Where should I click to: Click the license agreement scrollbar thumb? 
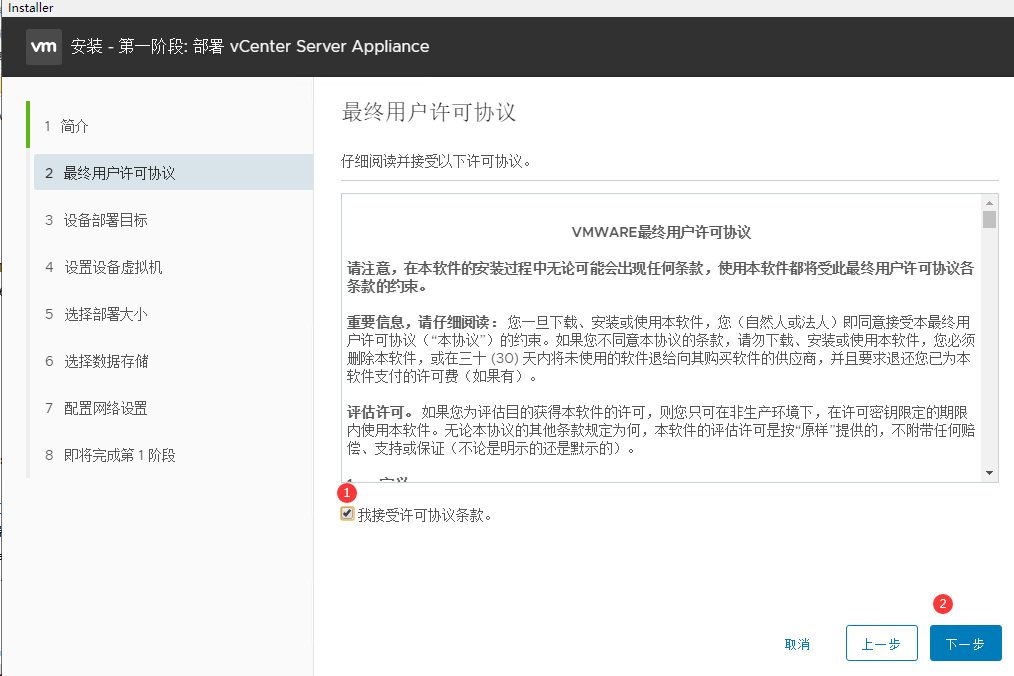(989, 219)
